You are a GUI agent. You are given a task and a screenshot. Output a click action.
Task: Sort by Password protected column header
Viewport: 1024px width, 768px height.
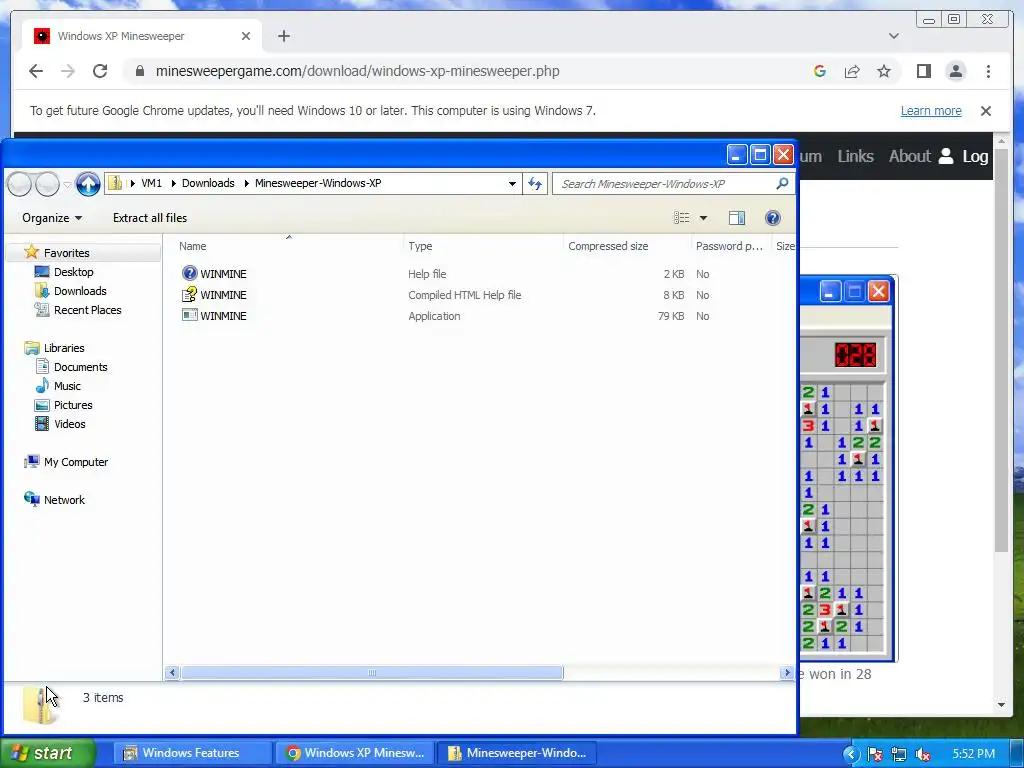(x=731, y=246)
